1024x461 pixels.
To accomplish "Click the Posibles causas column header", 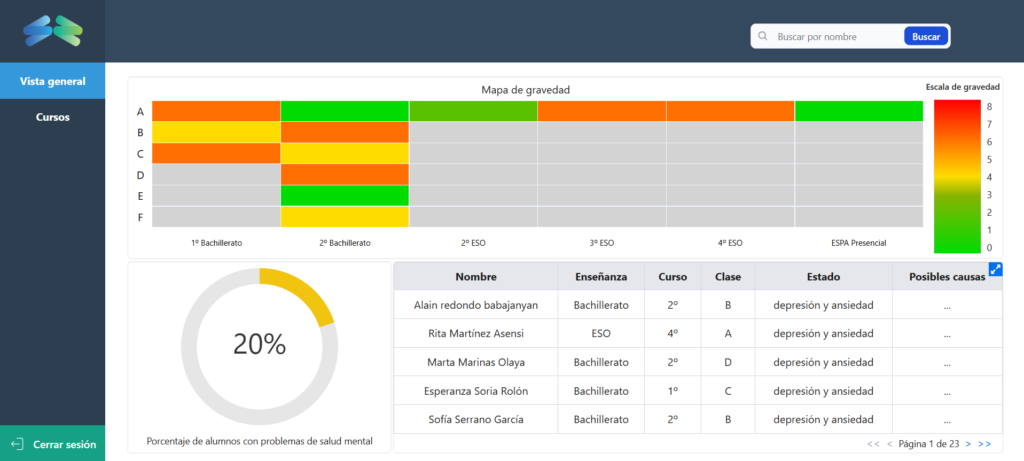I will 947,277.
